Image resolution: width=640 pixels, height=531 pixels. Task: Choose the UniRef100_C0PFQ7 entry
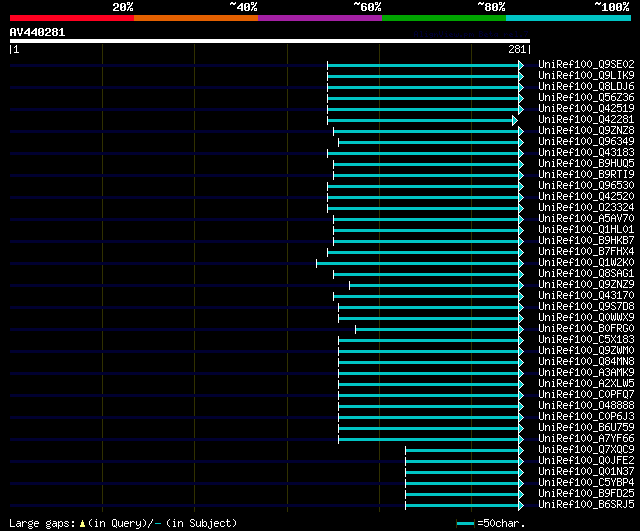[x=586, y=395]
